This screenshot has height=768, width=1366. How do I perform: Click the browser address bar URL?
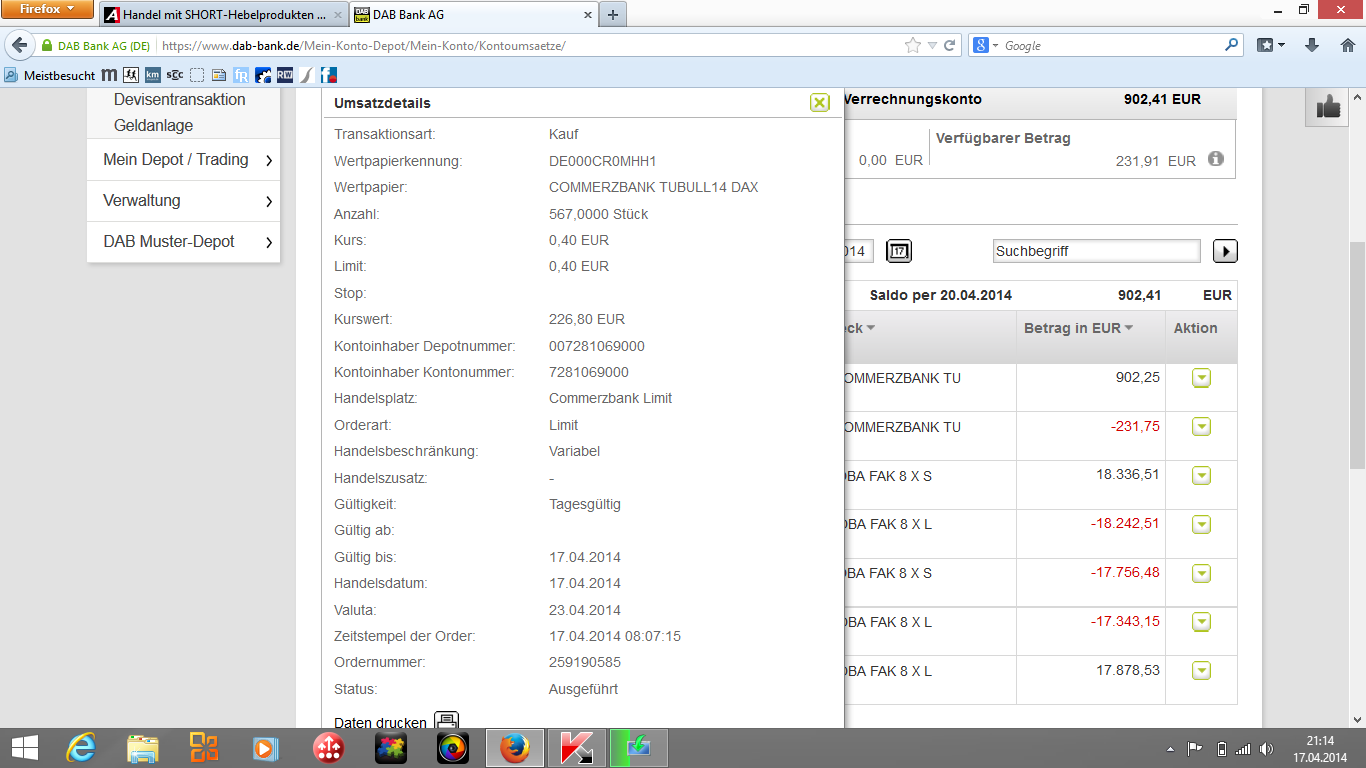pyautogui.click(x=530, y=46)
